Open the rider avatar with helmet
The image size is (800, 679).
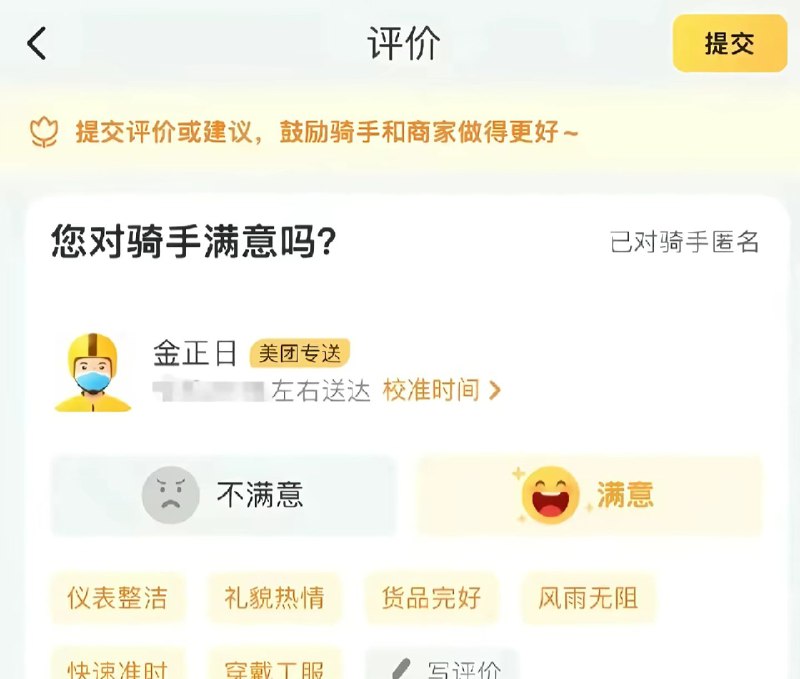pos(93,372)
